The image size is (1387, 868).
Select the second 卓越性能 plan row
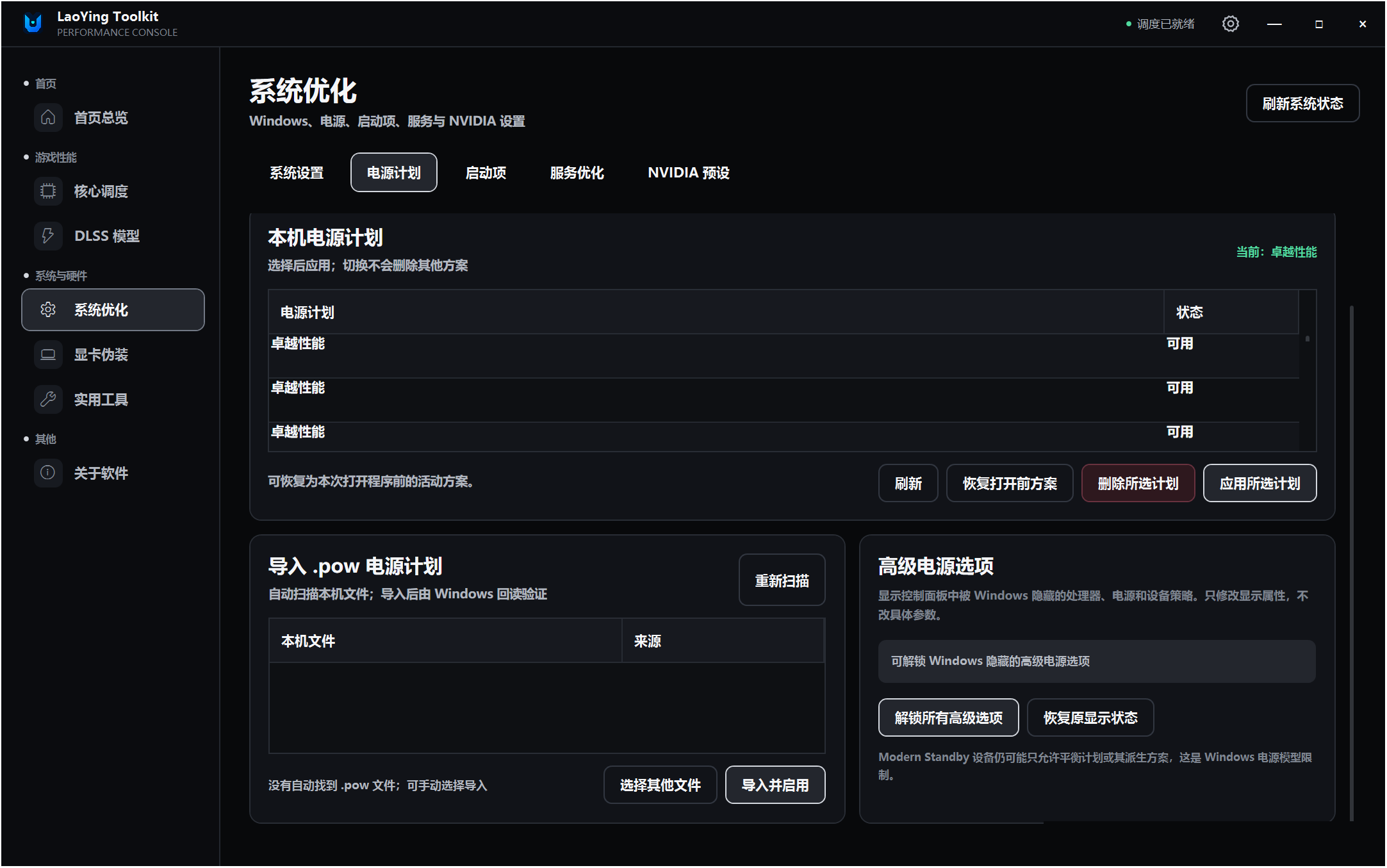[x=784, y=400]
